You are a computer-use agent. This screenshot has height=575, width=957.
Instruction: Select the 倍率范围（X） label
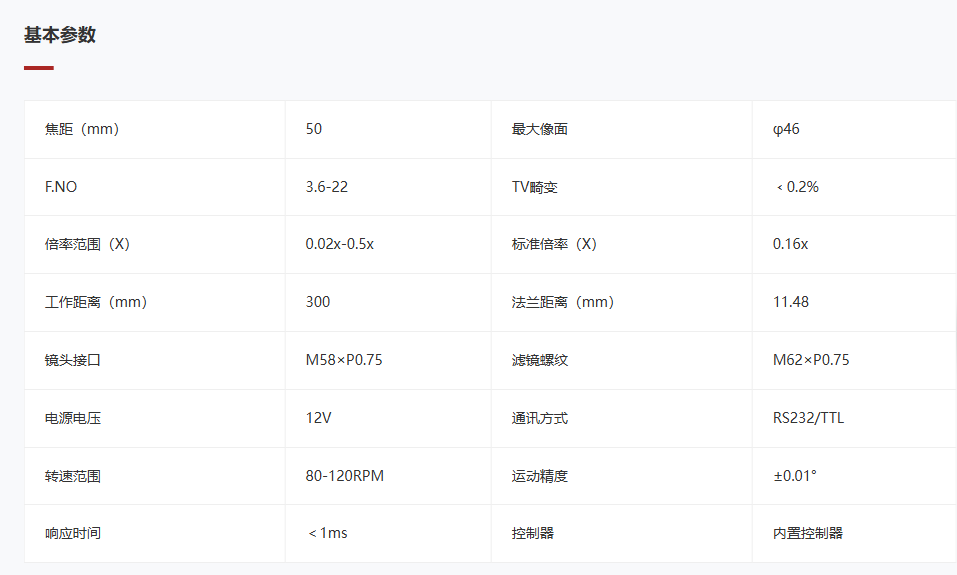87,244
